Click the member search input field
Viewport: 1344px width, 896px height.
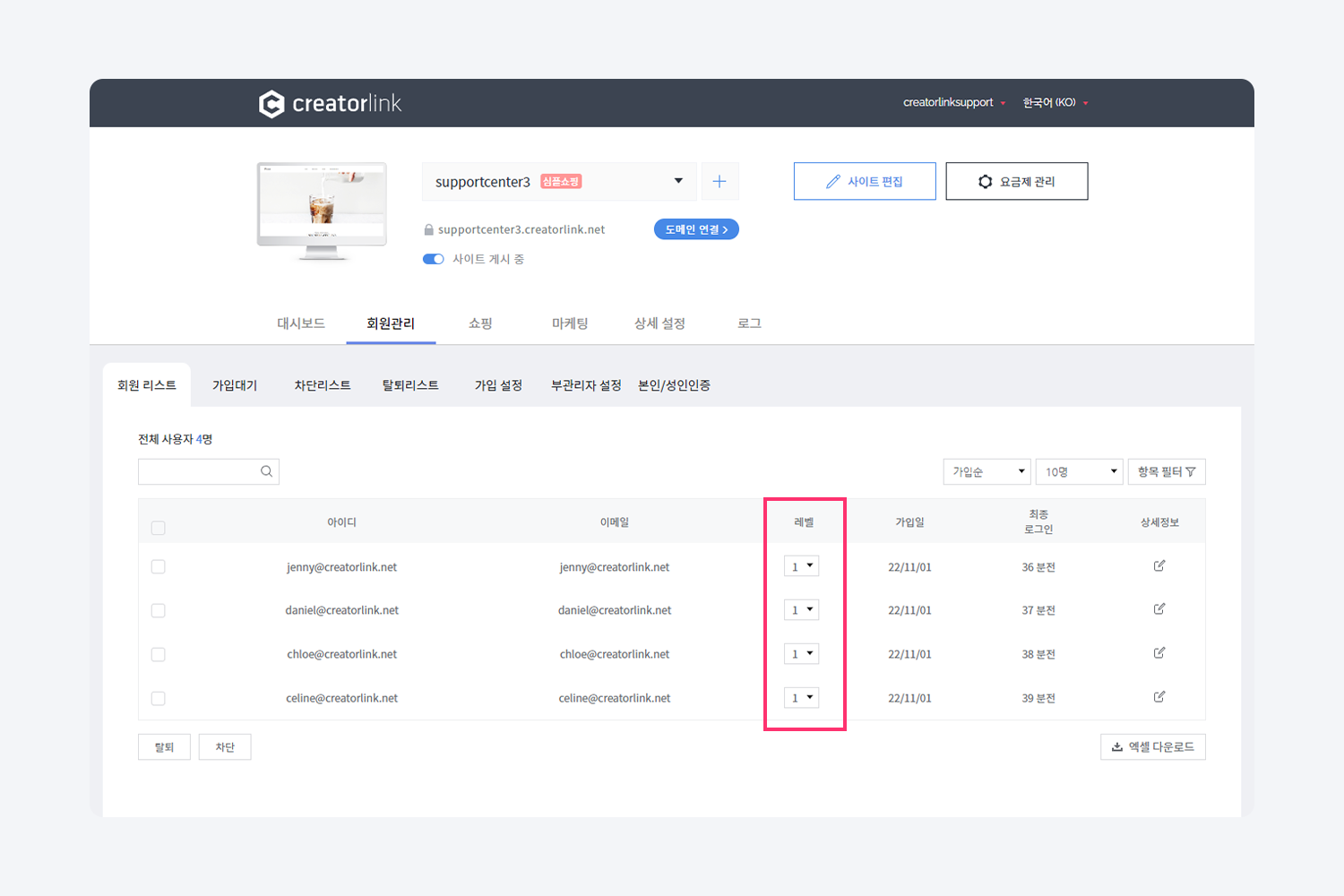tap(209, 472)
